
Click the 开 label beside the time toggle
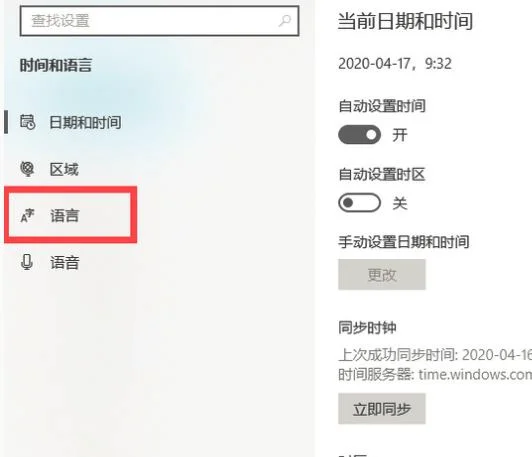(400, 135)
